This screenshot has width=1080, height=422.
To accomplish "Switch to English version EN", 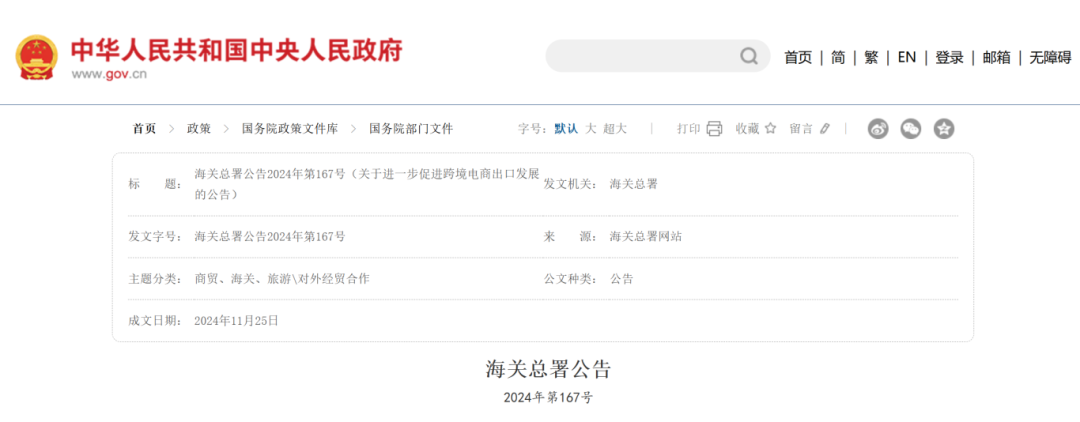I will click(x=906, y=58).
